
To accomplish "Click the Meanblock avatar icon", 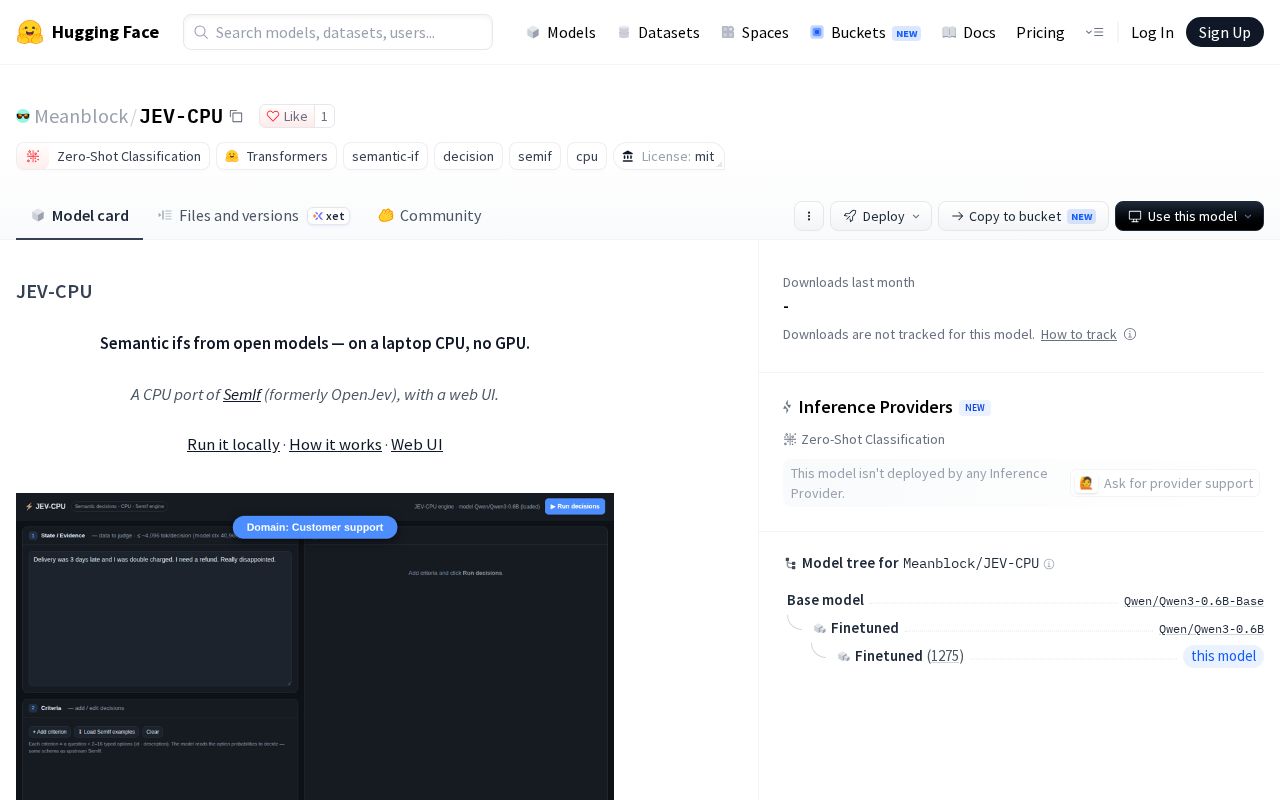I will (23, 116).
